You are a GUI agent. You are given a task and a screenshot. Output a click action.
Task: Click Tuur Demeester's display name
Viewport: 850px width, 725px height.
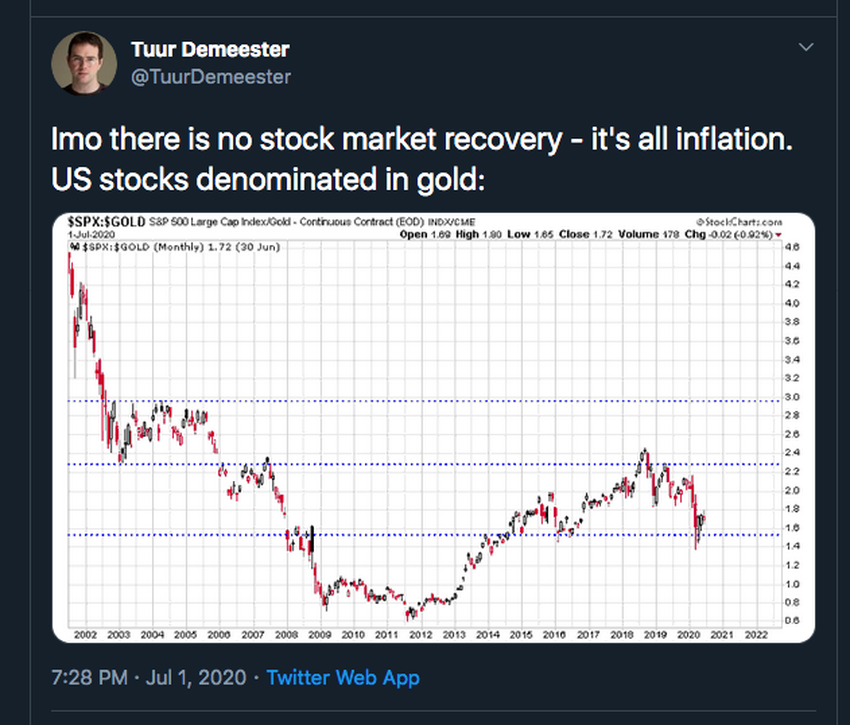[x=209, y=49]
